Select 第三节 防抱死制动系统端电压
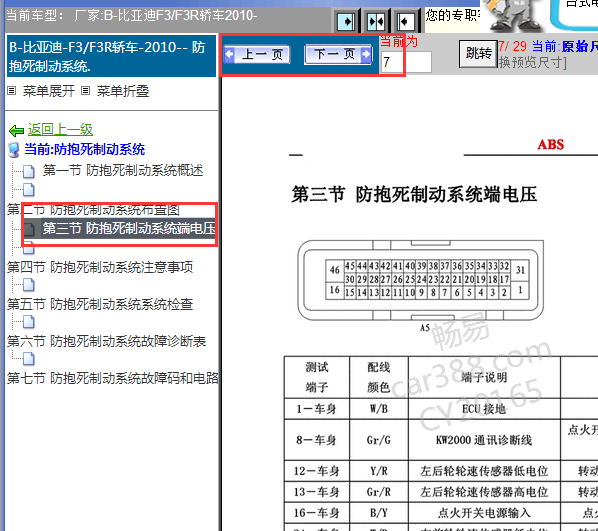The height and width of the screenshot is (531, 598). (129, 228)
